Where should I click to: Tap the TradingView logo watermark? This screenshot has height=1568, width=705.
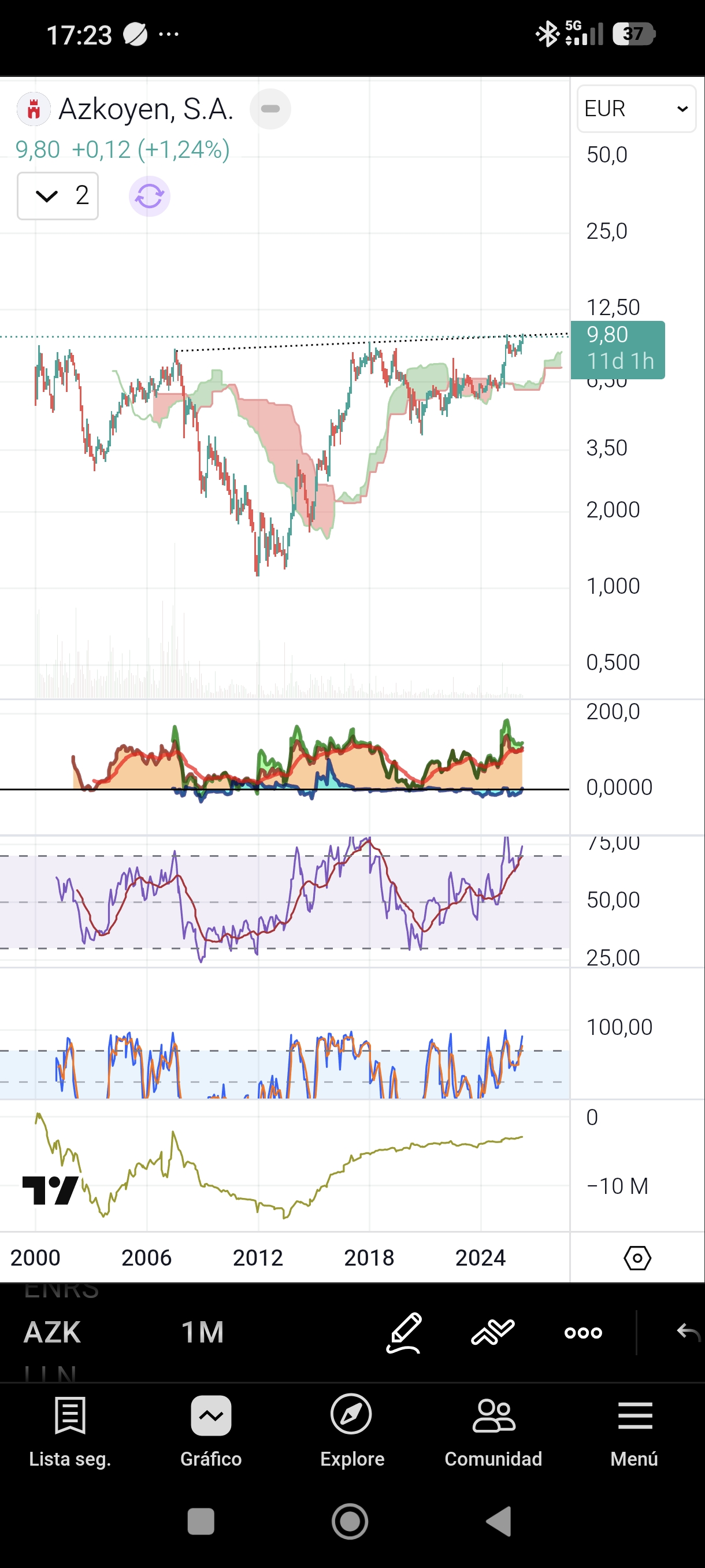click(x=50, y=1190)
